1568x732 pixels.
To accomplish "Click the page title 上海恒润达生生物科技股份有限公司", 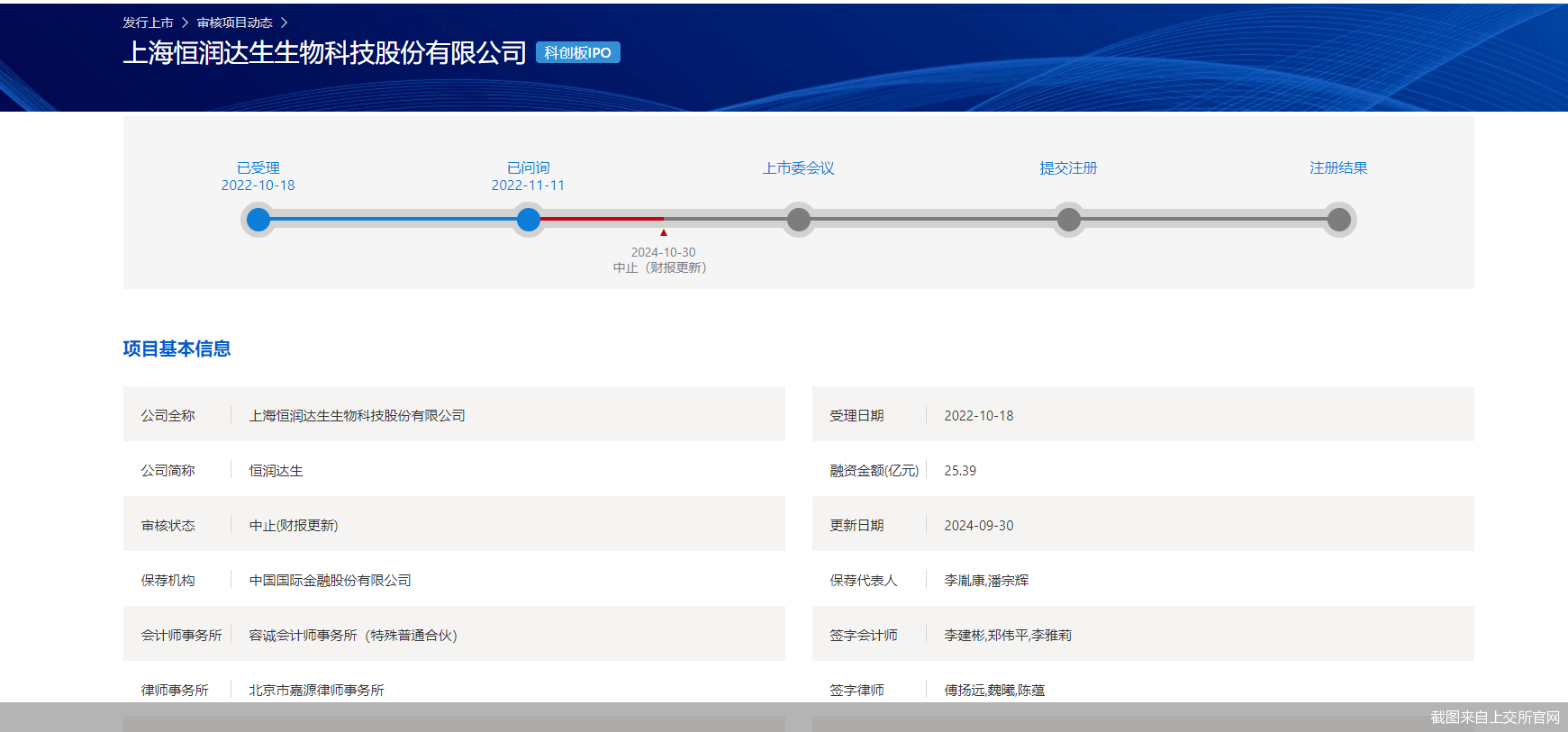I will [x=324, y=53].
